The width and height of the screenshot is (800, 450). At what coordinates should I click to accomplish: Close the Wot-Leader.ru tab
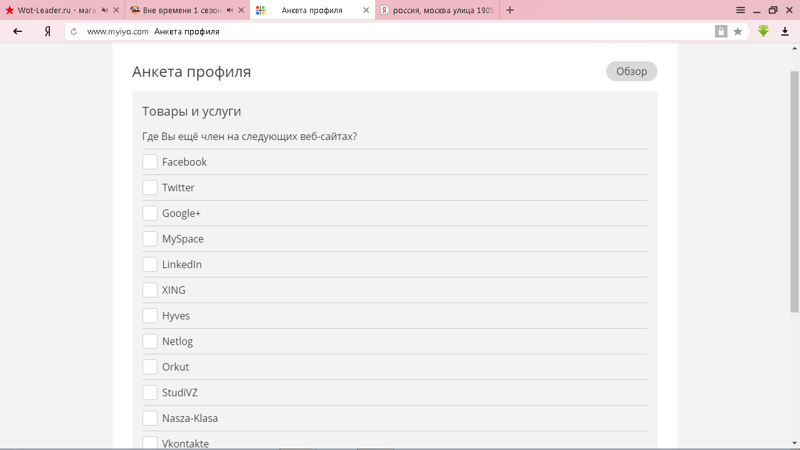[x=116, y=10]
